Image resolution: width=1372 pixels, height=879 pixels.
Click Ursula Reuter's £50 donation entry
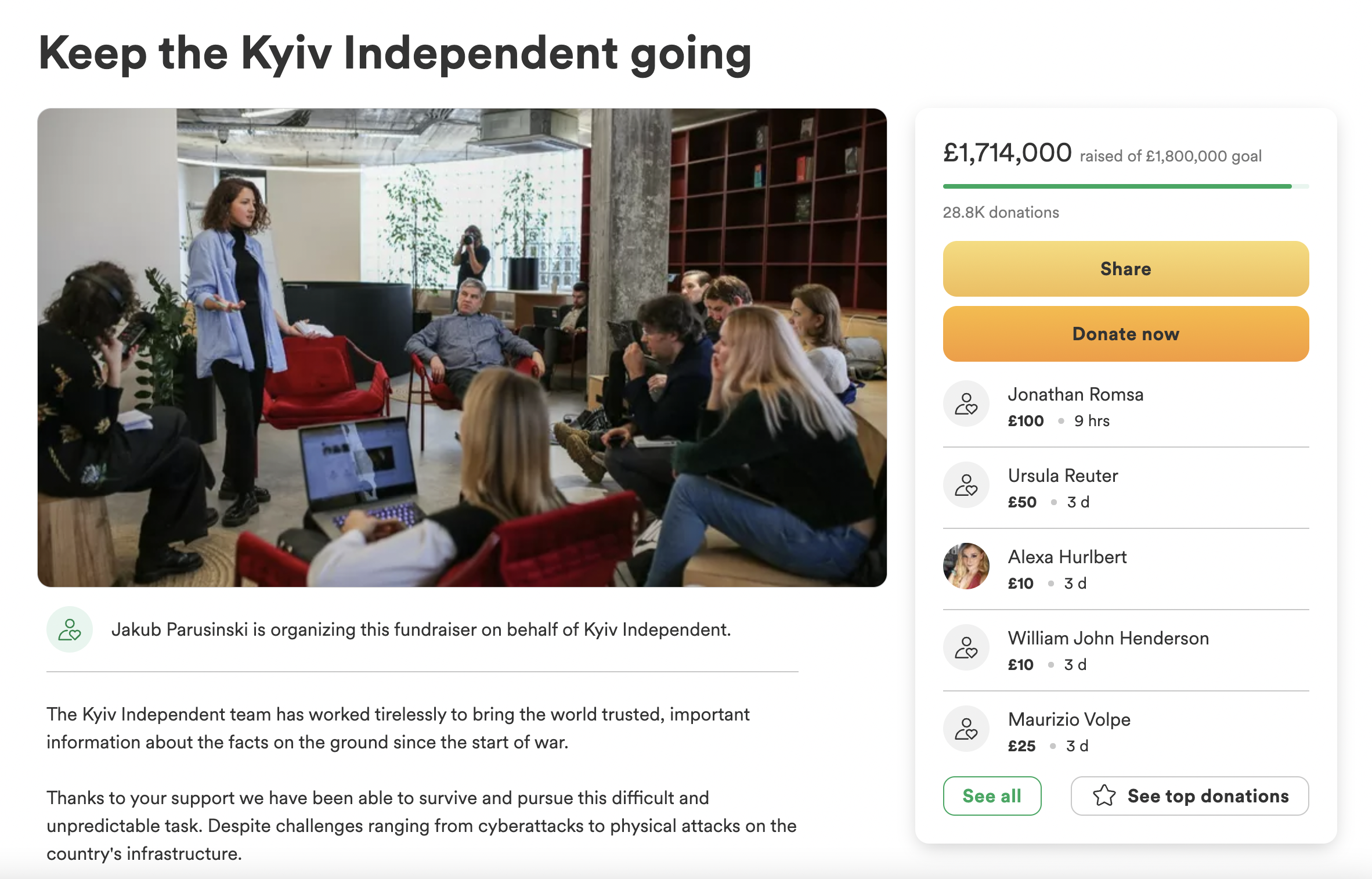[1125, 488]
